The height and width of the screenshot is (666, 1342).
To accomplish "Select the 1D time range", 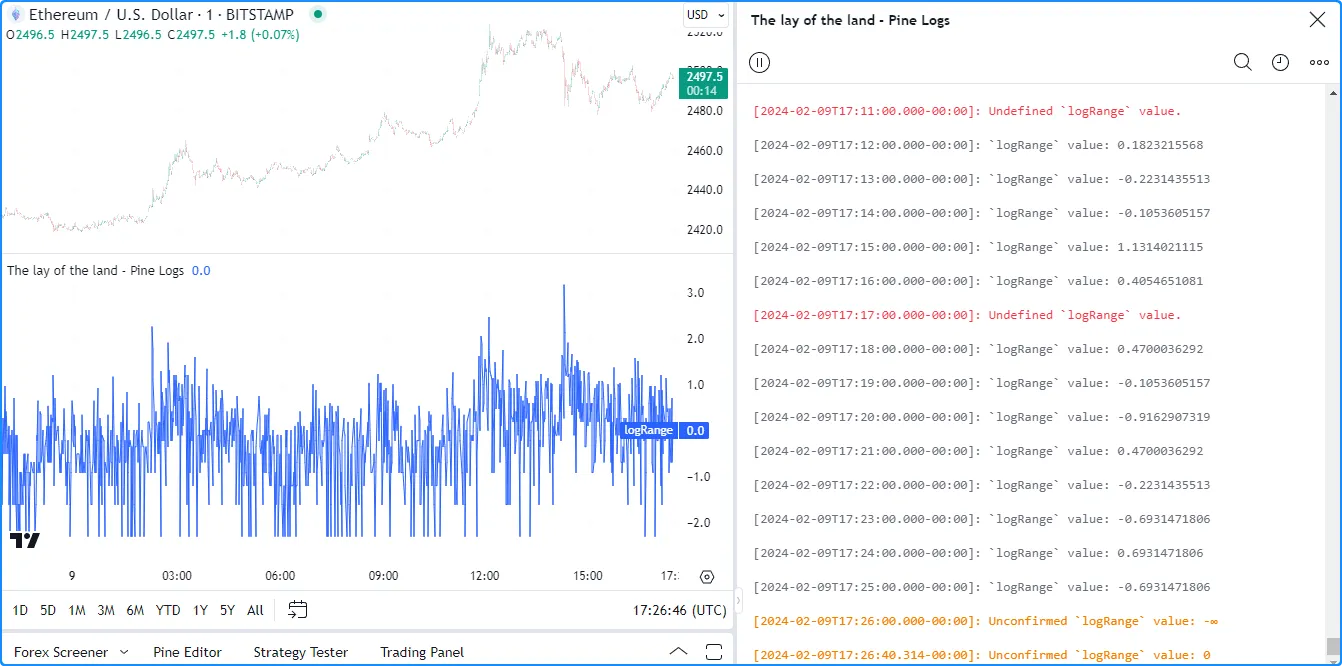I will click(20, 610).
